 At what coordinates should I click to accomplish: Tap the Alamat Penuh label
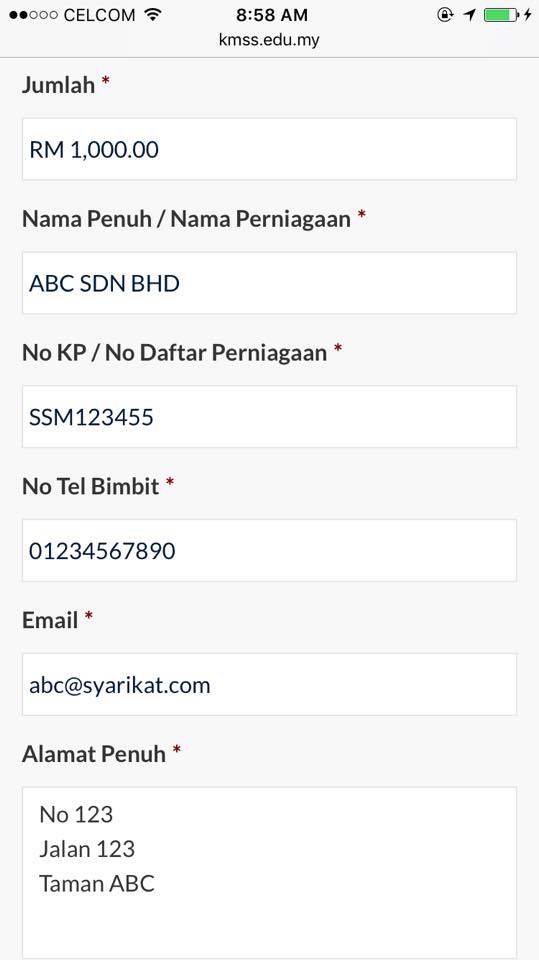[94, 754]
